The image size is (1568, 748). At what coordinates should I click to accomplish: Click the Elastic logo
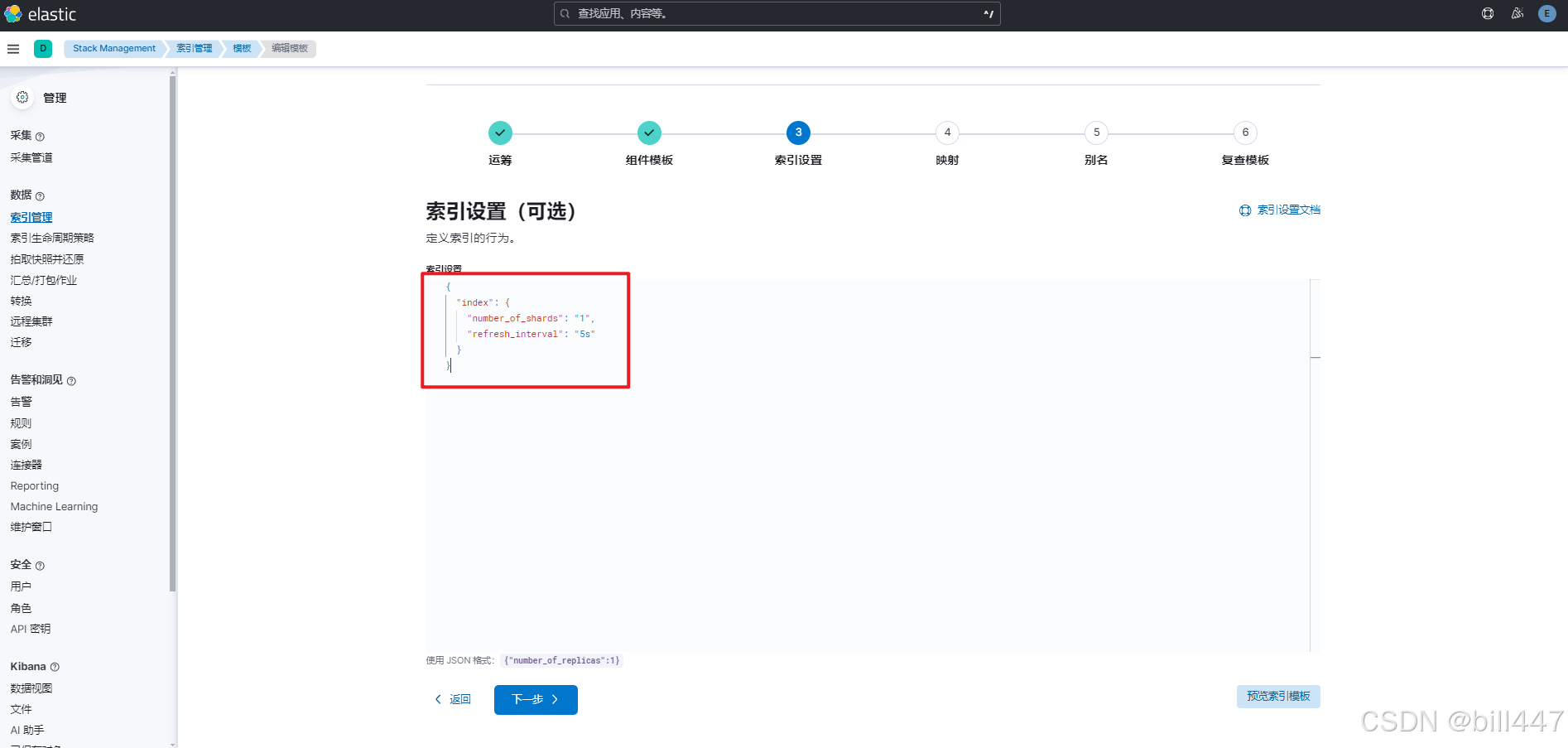pos(40,14)
